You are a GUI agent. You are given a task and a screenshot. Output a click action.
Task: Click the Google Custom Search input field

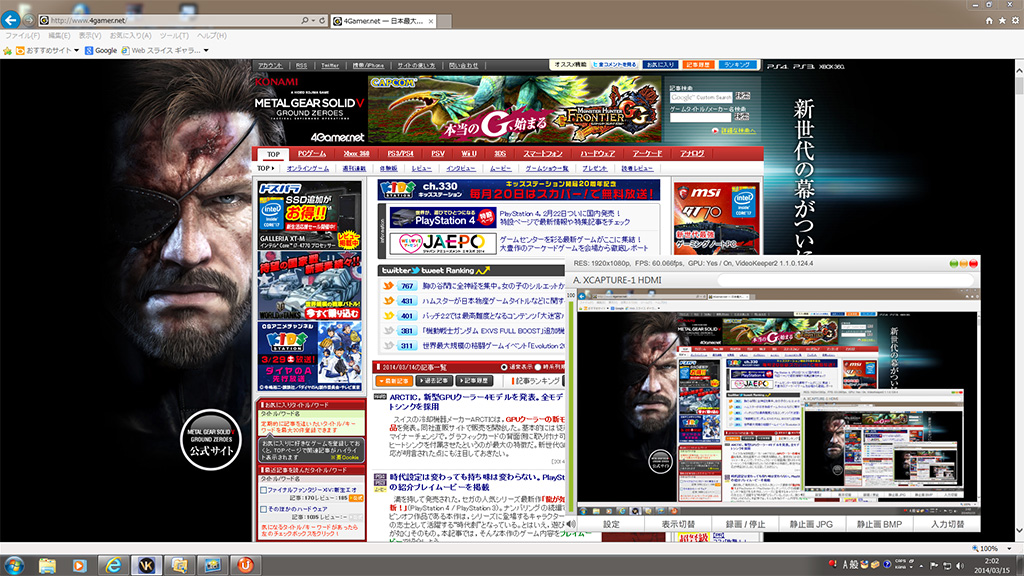[x=701, y=97]
